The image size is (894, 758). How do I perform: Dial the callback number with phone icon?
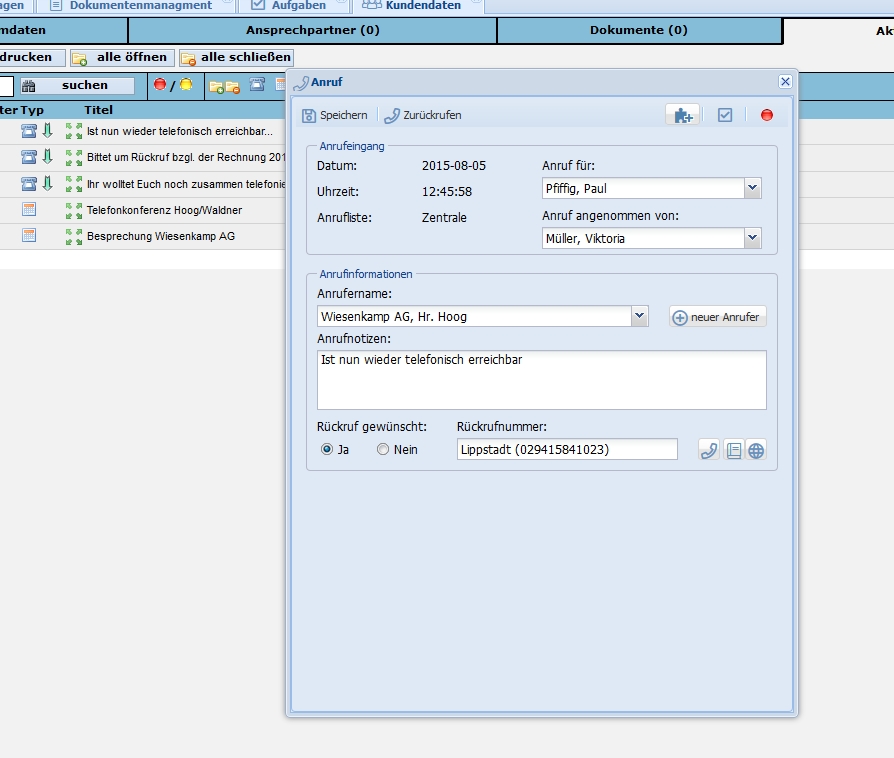tap(709, 450)
